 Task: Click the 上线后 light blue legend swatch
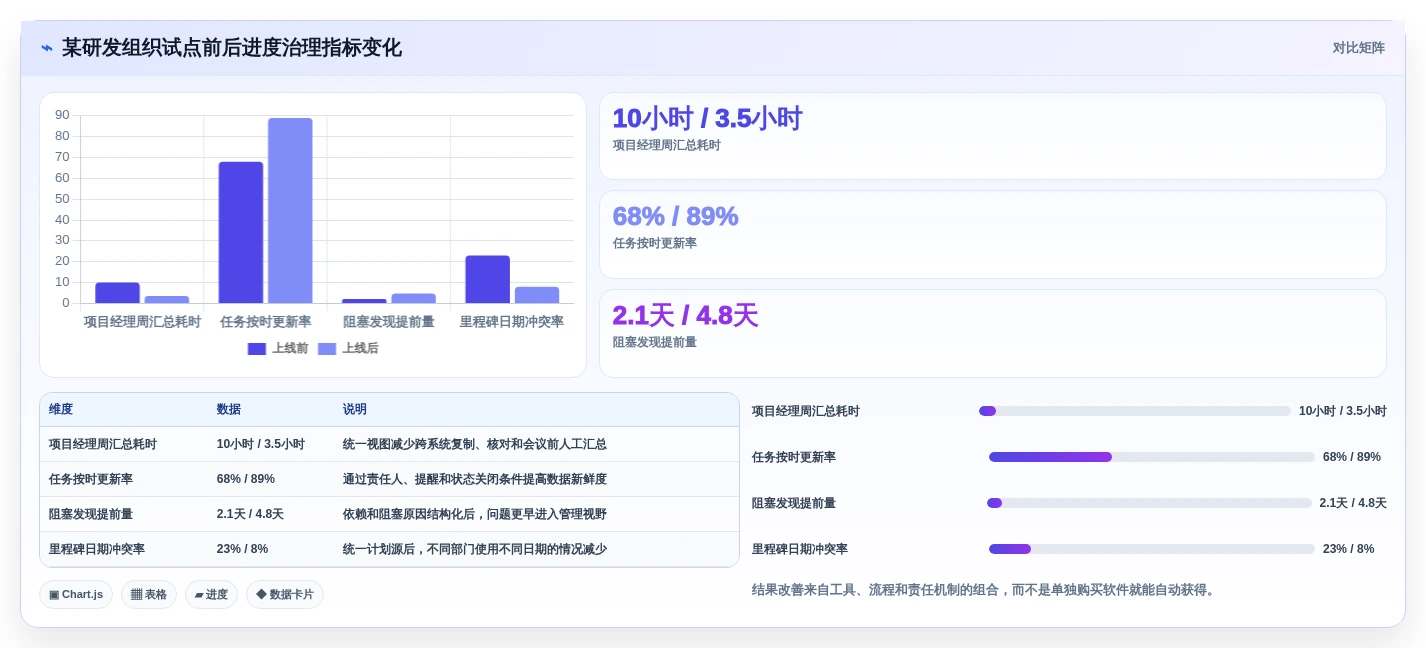pos(327,349)
